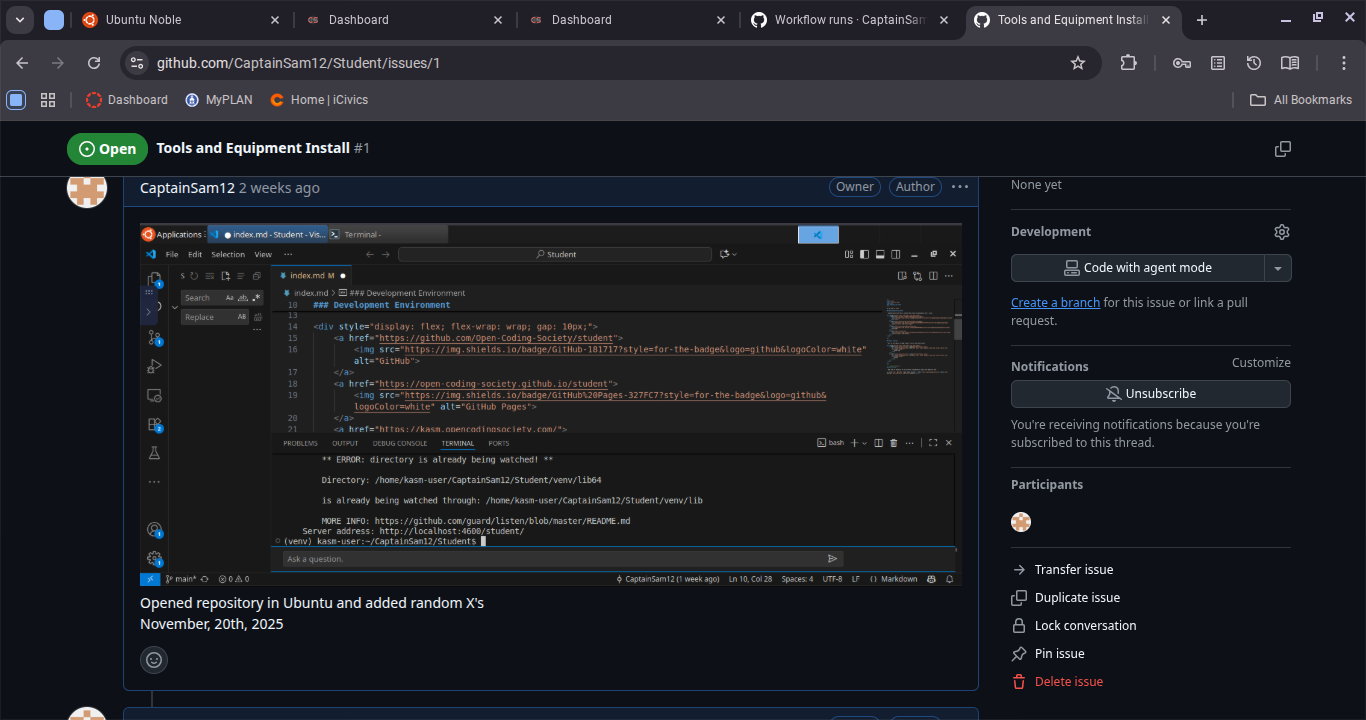Open the Chrome three-dot menu
The height and width of the screenshot is (720, 1366).
click(1344, 63)
